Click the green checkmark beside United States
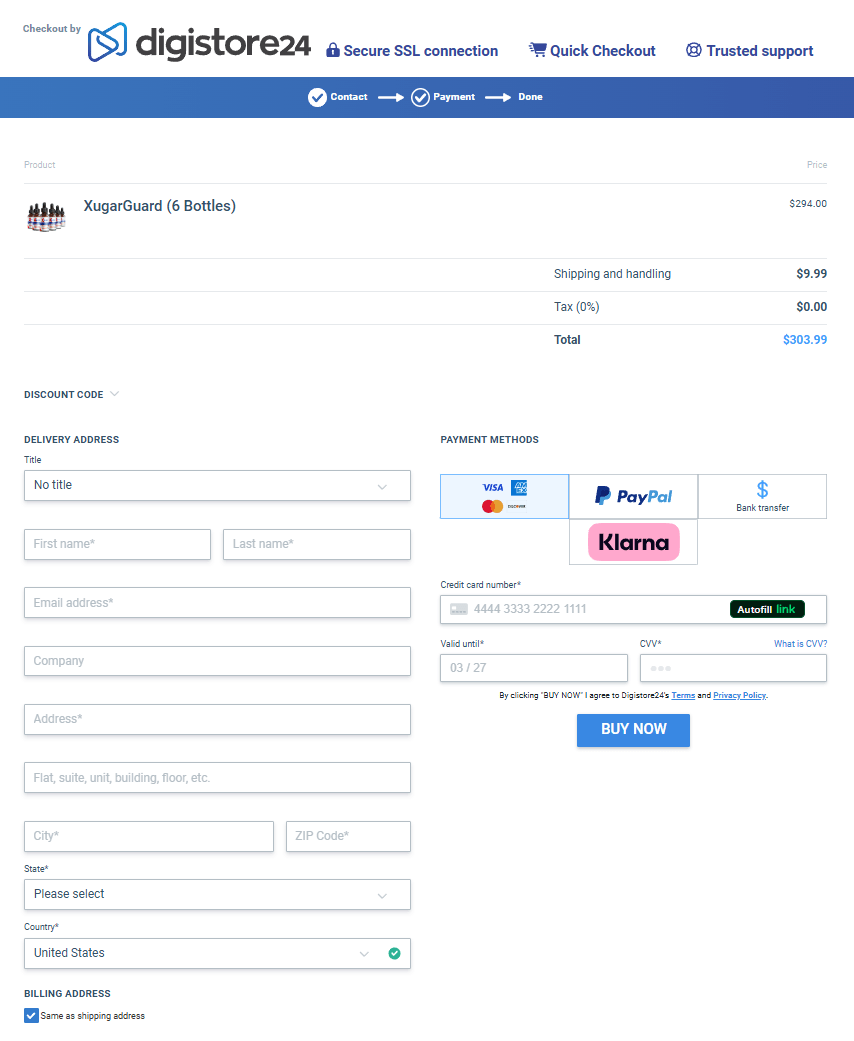The width and height of the screenshot is (854, 1041). click(x=395, y=954)
